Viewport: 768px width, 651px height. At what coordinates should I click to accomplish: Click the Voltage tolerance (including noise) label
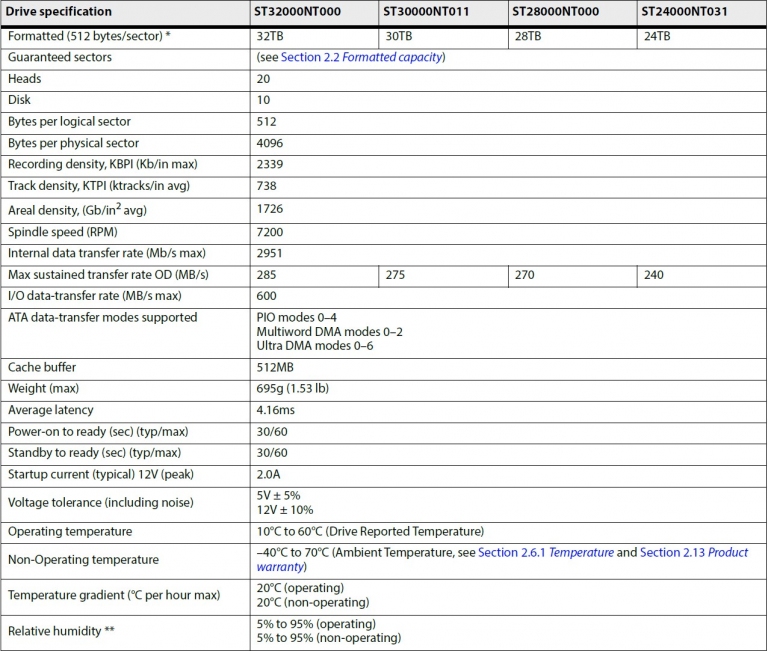100,503
